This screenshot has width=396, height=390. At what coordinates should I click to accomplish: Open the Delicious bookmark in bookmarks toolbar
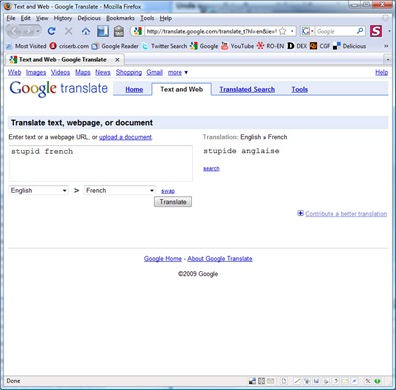(x=350, y=46)
